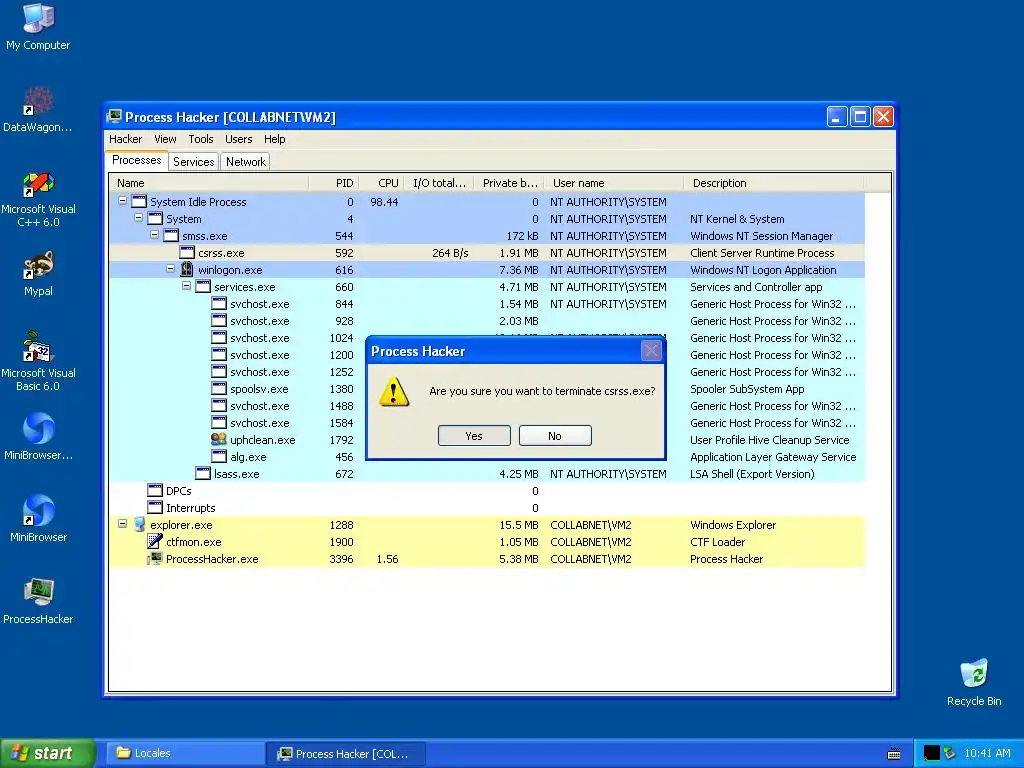Open the Tools menu
Screen dimensions: 1024x768
tap(200, 139)
